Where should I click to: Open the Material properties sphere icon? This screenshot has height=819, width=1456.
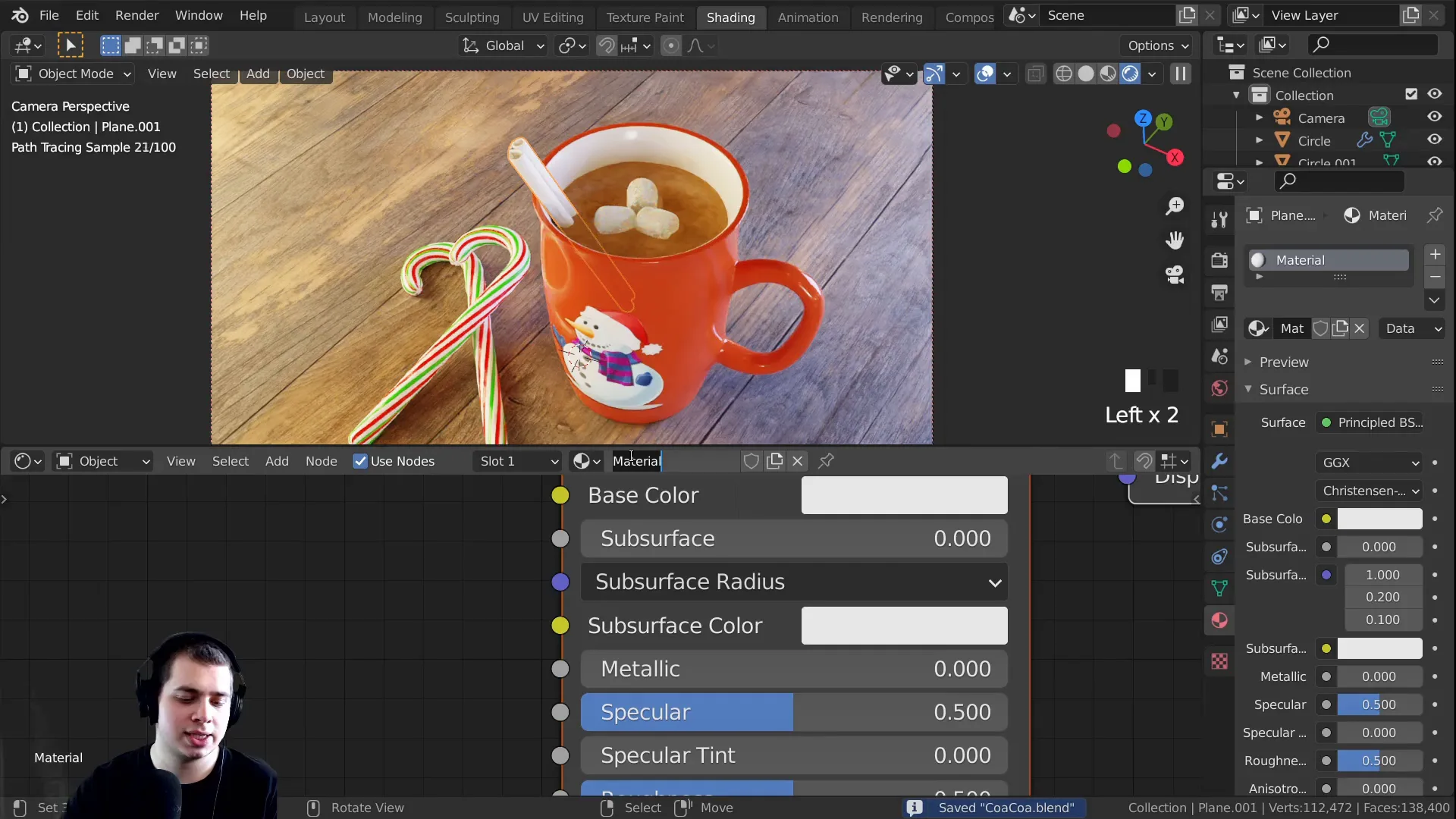[1219, 620]
